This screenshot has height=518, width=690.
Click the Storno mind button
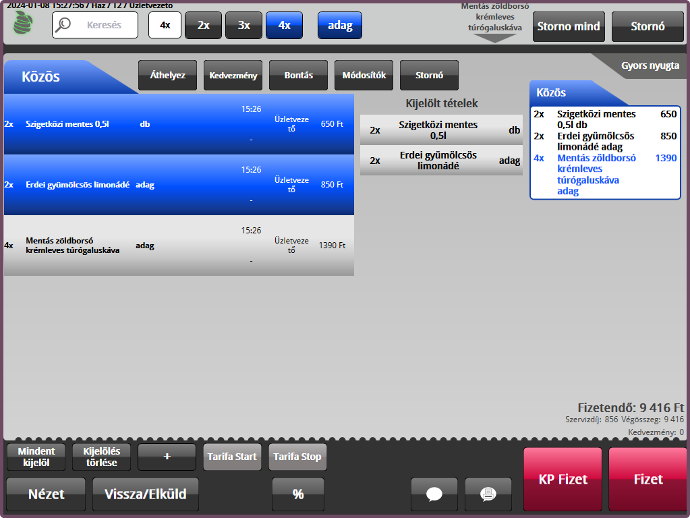566,26
